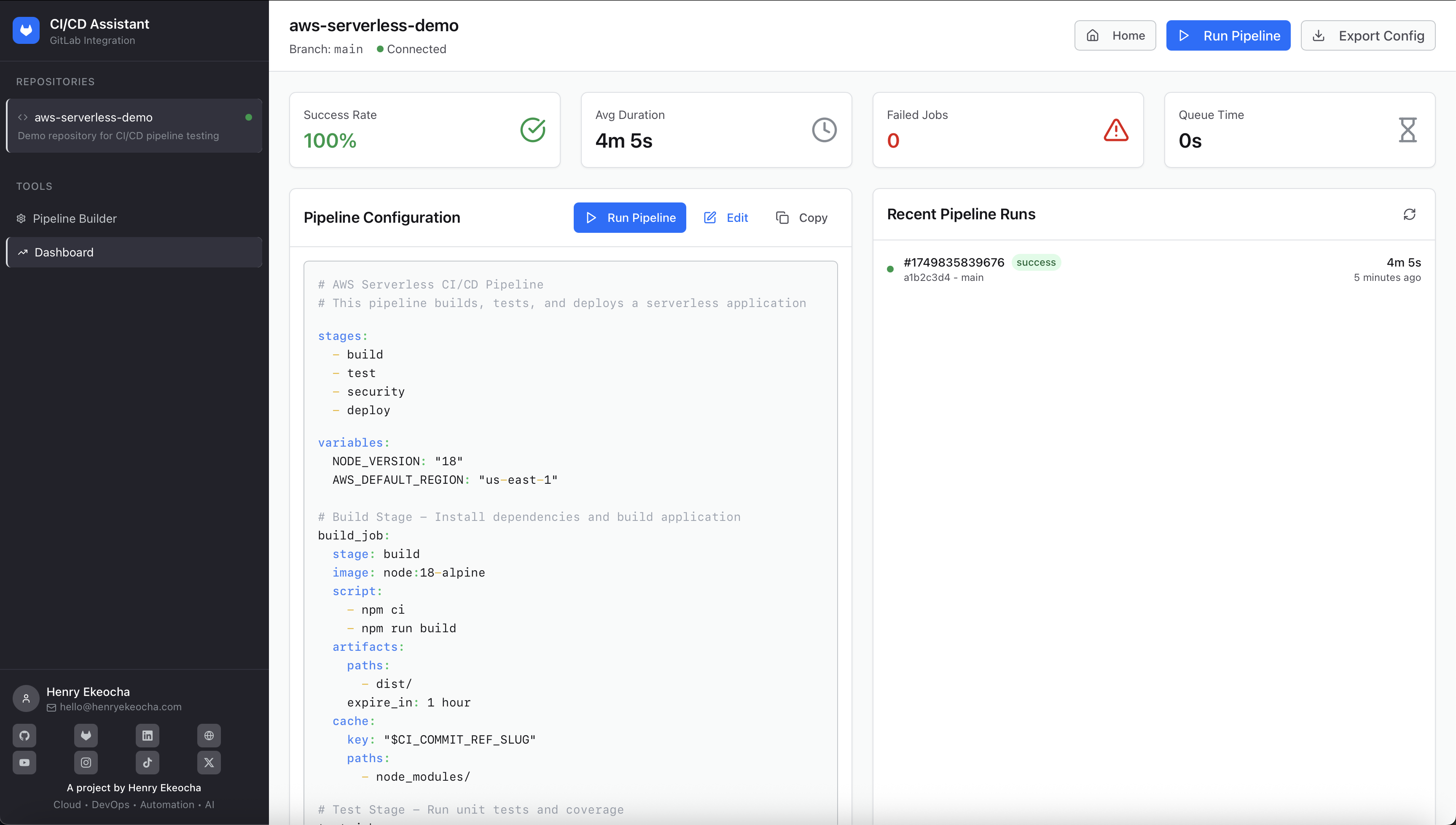Edit the pipeline configuration
1456x825 pixels.
[x=726, y=218]
